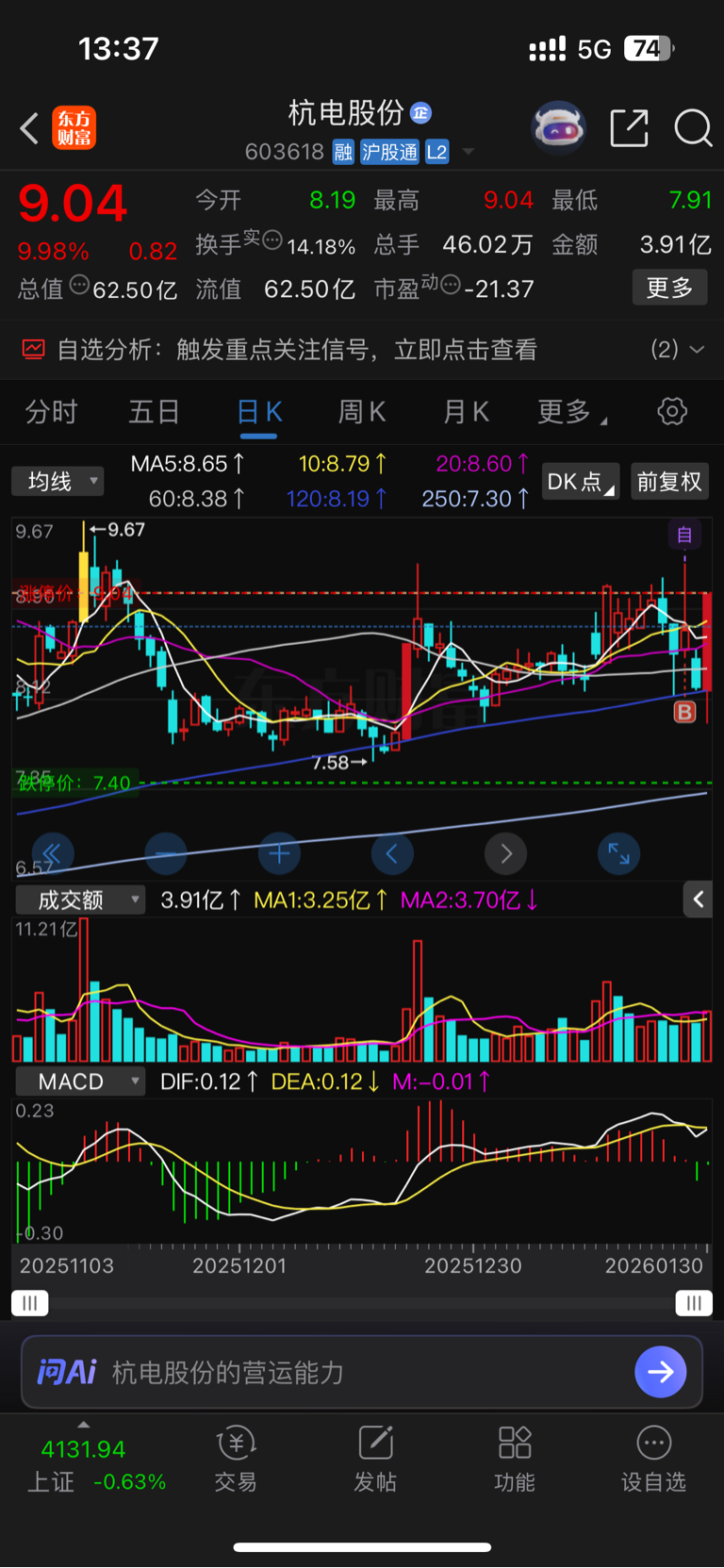This screenshot has width=724, height=1568.
Task: Tap the 问Ai logo
Action: tap(67, 1372)
